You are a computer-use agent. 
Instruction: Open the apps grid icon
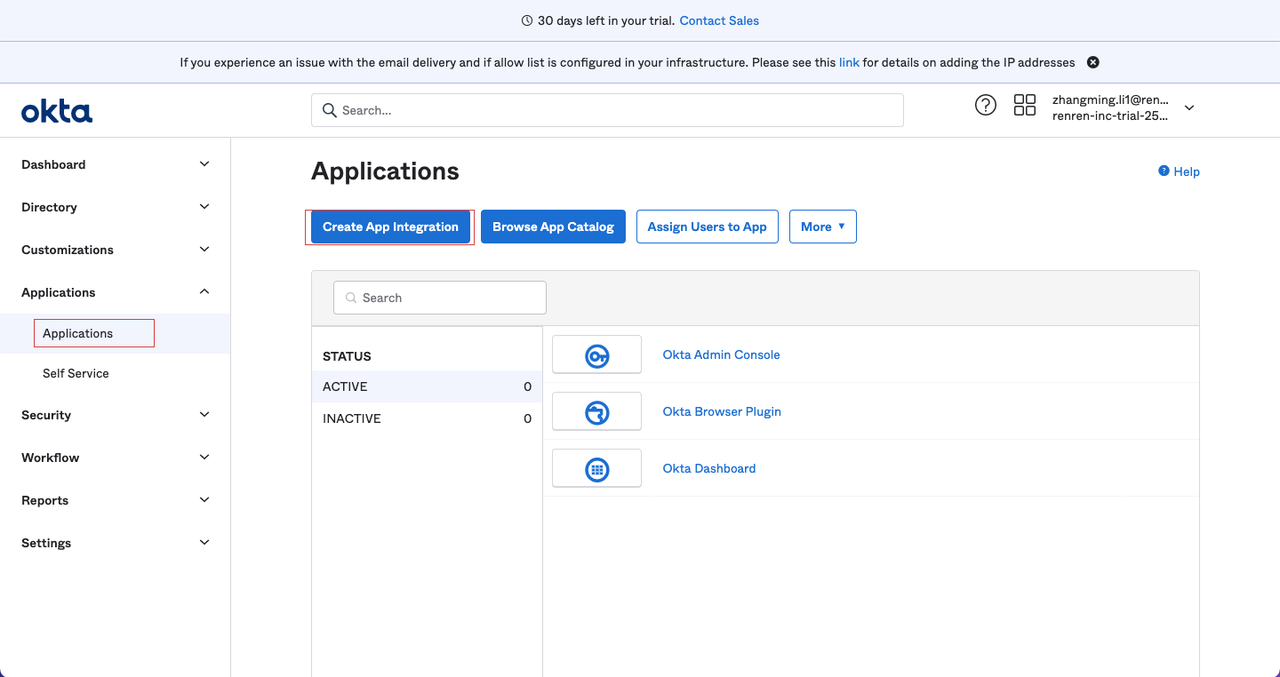tap(1024, 105)
